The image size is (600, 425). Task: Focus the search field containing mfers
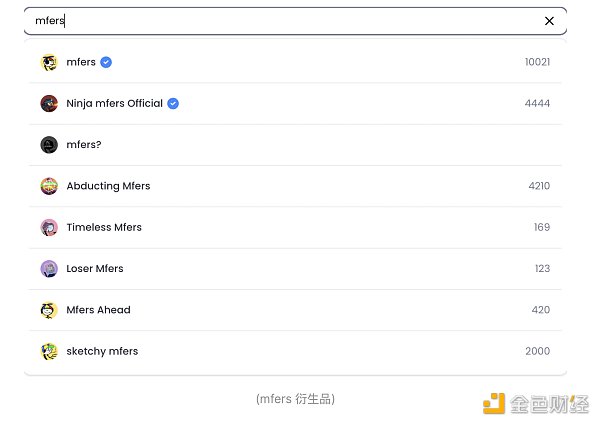[x=280, y=21]
